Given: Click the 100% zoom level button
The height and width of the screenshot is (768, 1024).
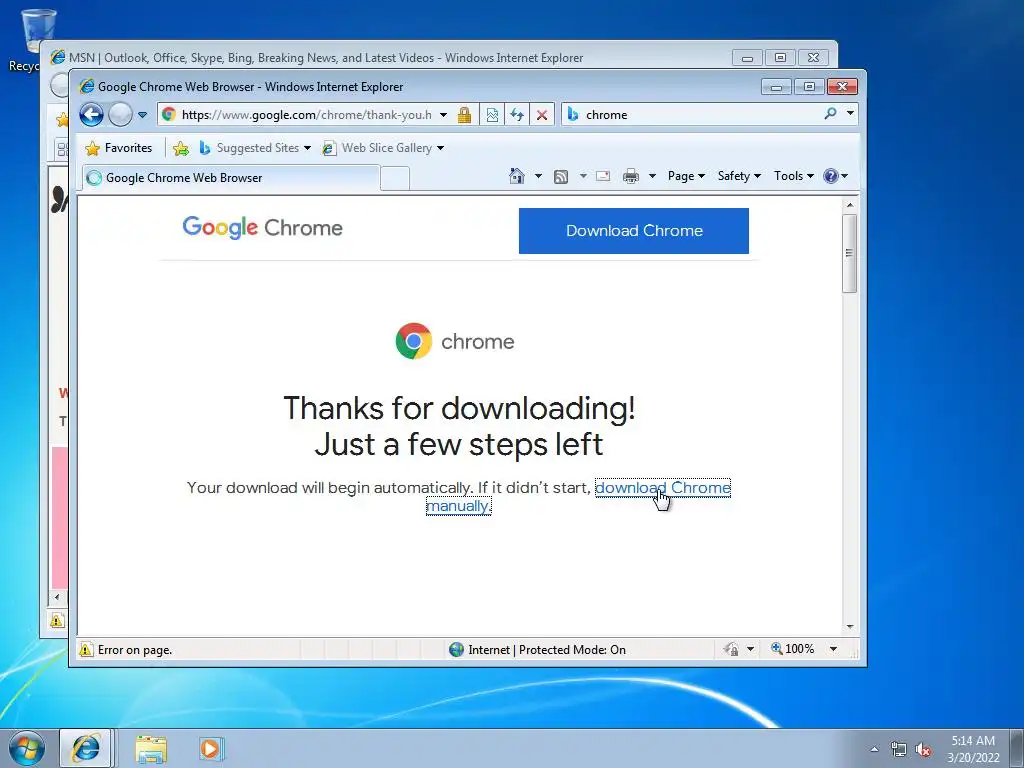Looking at the screenshot, I should click(793, 648).
